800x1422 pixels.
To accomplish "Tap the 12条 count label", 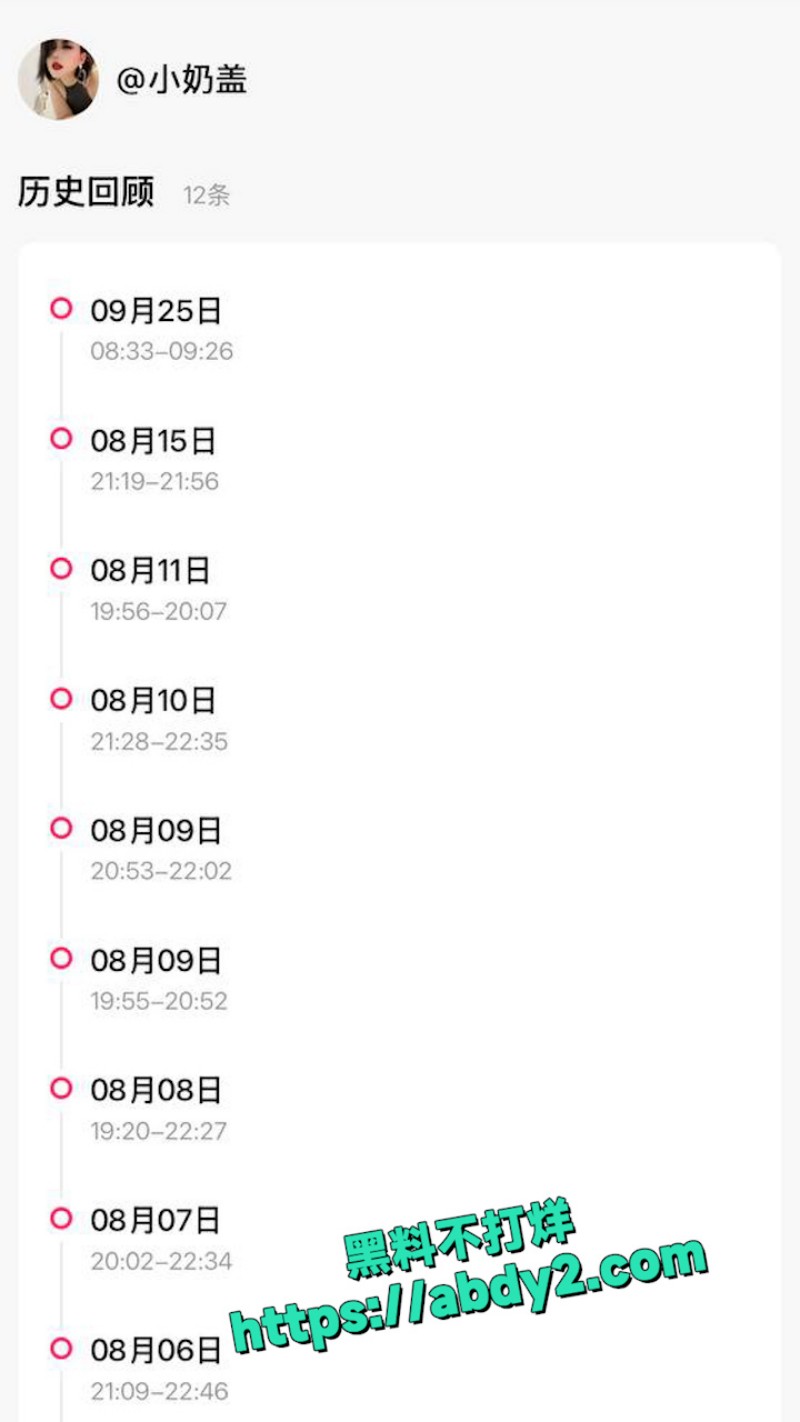I will click(207, 195).
